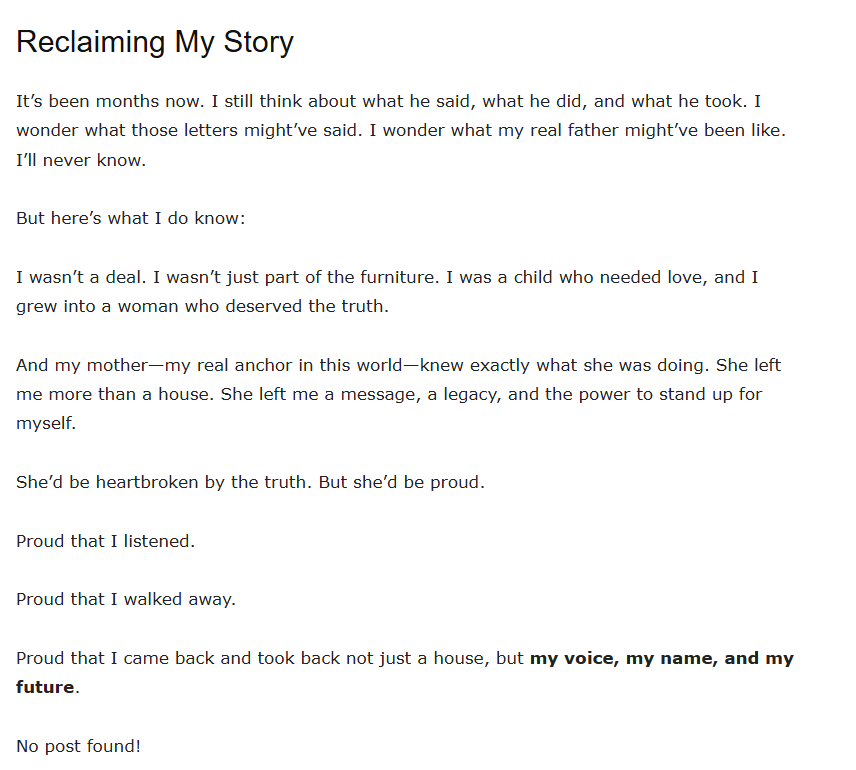856x770 pixels.
Task: Click the bold word "future"
Action: click(45, 688)
